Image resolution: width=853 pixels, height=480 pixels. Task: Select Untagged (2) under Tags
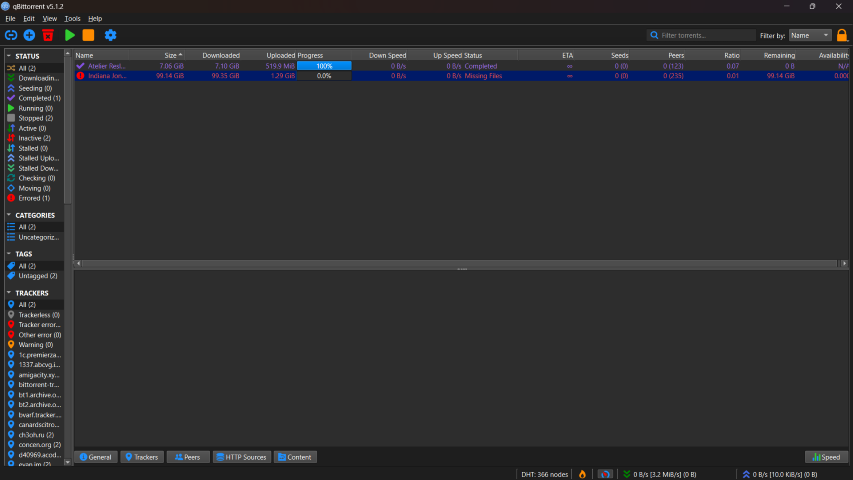[34, 276]
